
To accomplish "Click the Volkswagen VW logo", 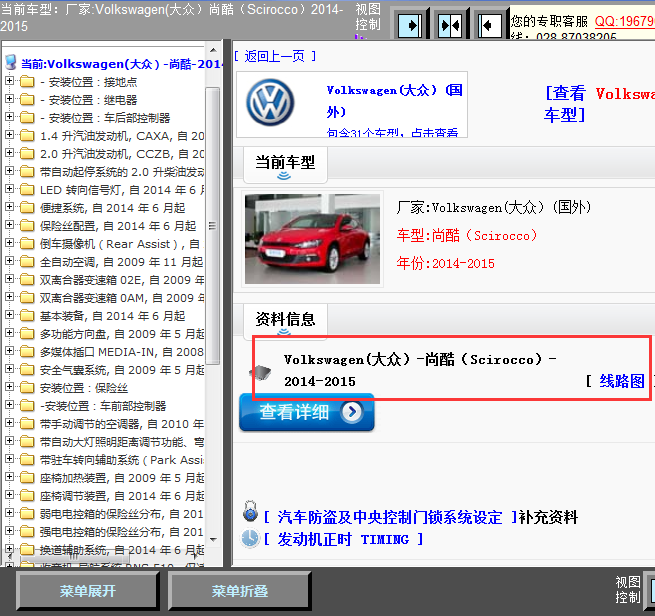I will tap(270, 102).
